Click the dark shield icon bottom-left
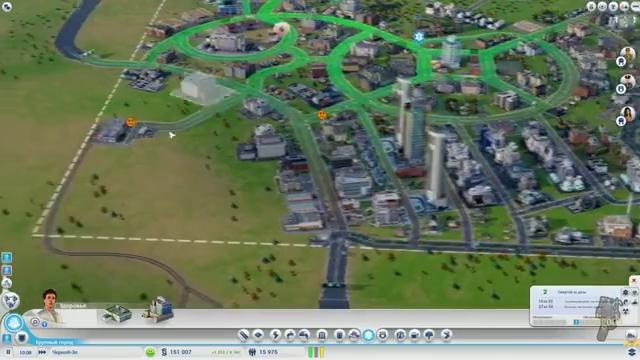 21,338
